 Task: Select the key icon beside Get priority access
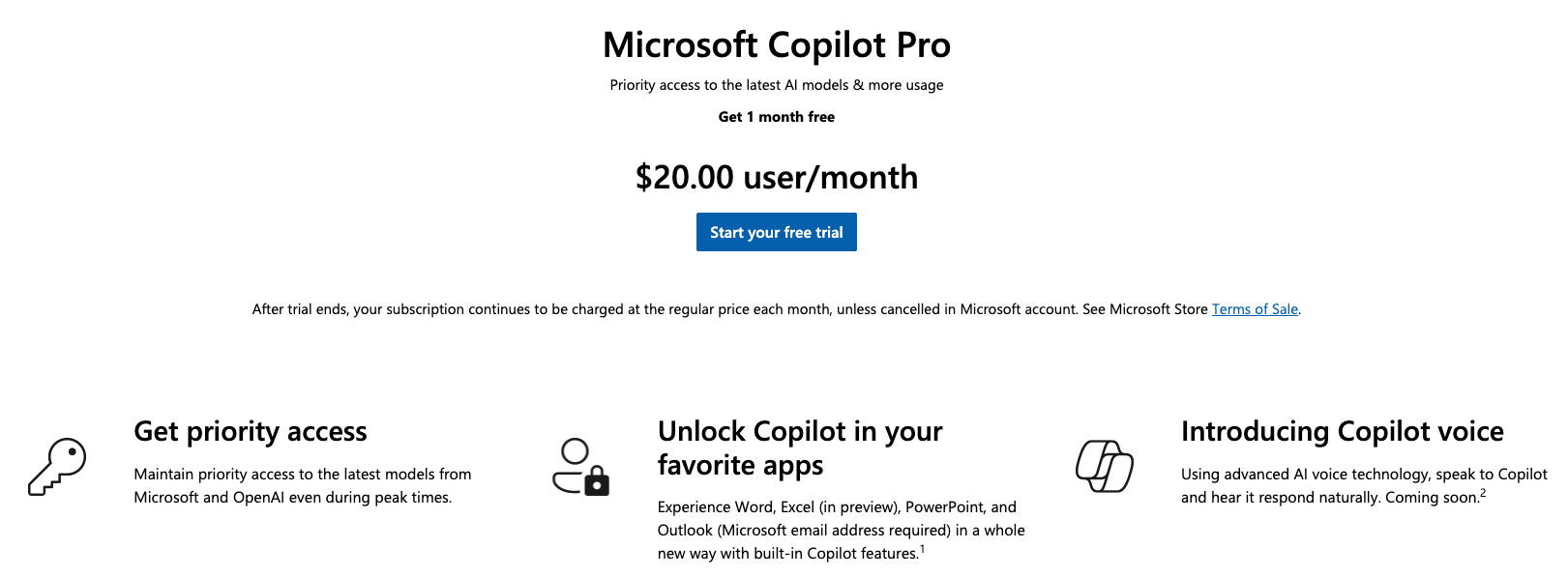pyautogui.click(x=58, y=467)
